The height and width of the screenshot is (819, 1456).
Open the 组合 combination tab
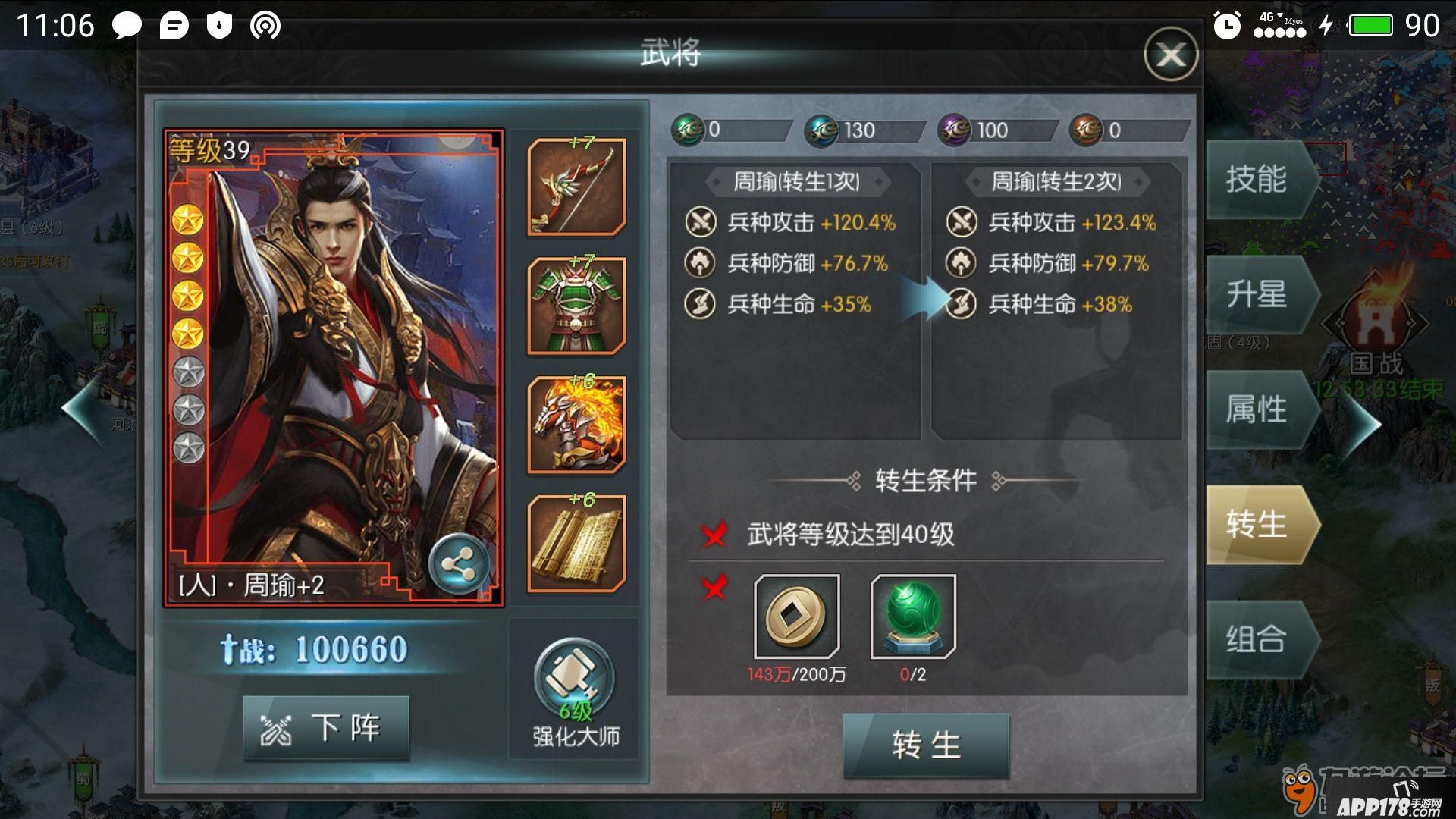(1259, 639)
